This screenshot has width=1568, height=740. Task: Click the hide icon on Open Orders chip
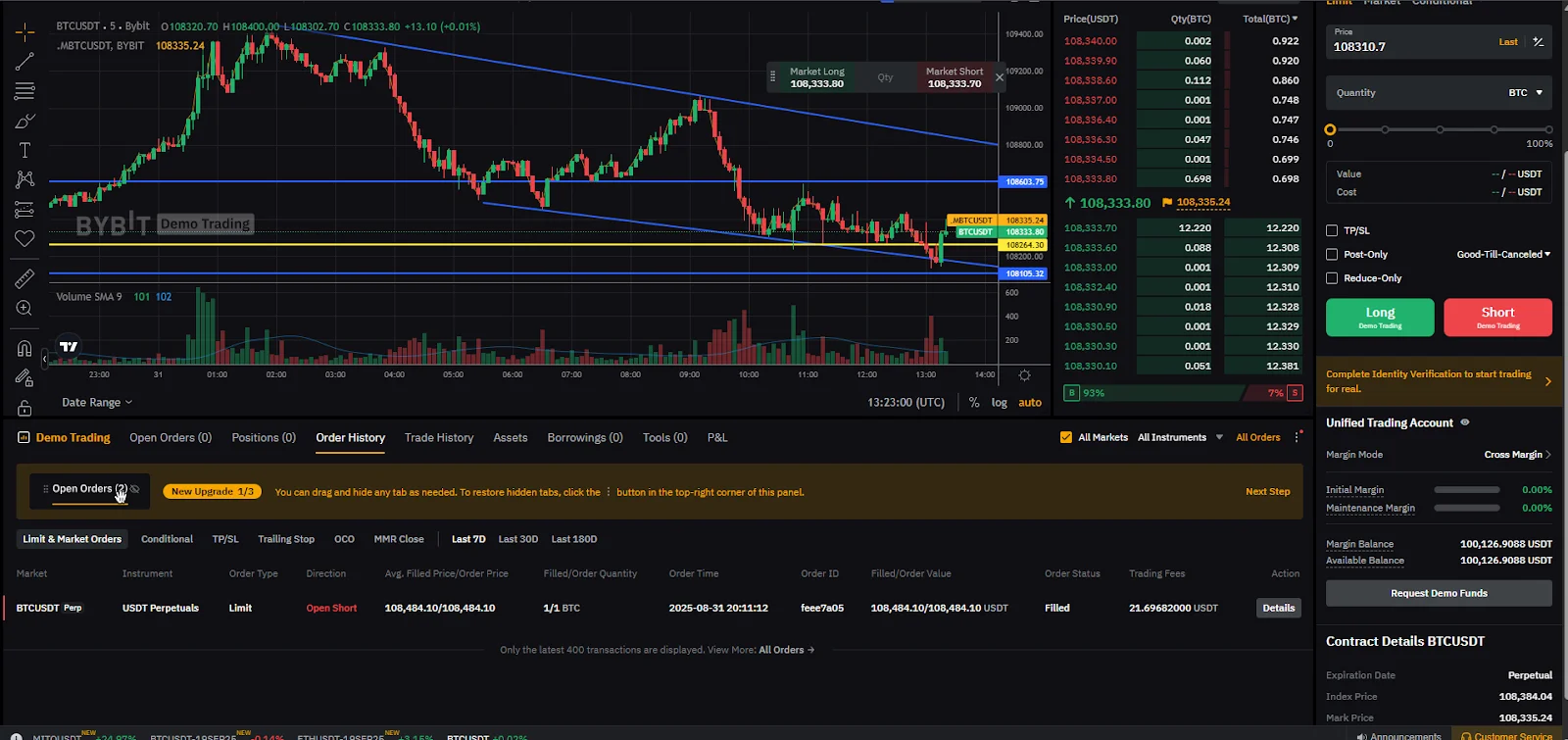click(135, 489)
